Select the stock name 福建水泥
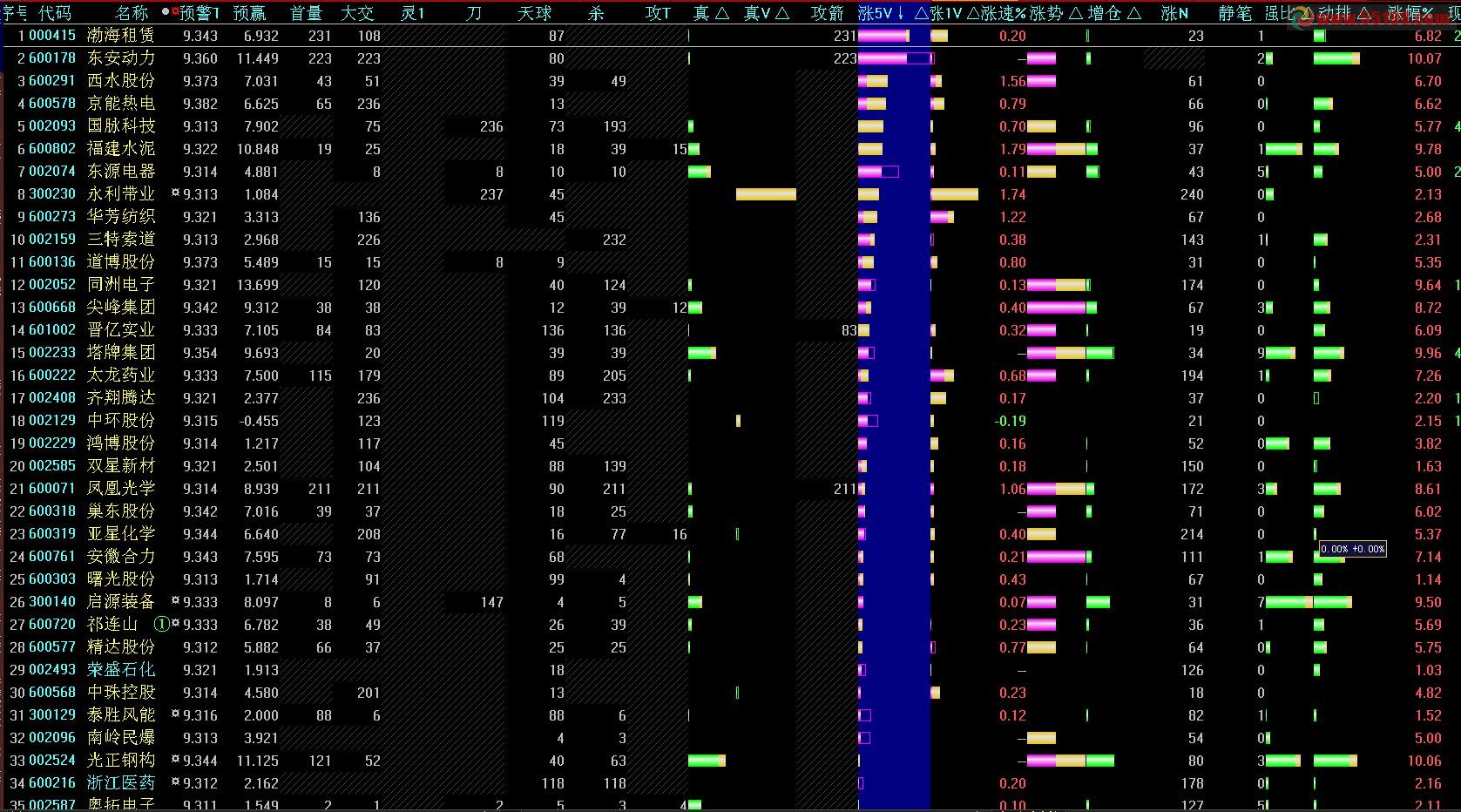This screenshot has height=812, width=1461. click(x=121, y=149)
